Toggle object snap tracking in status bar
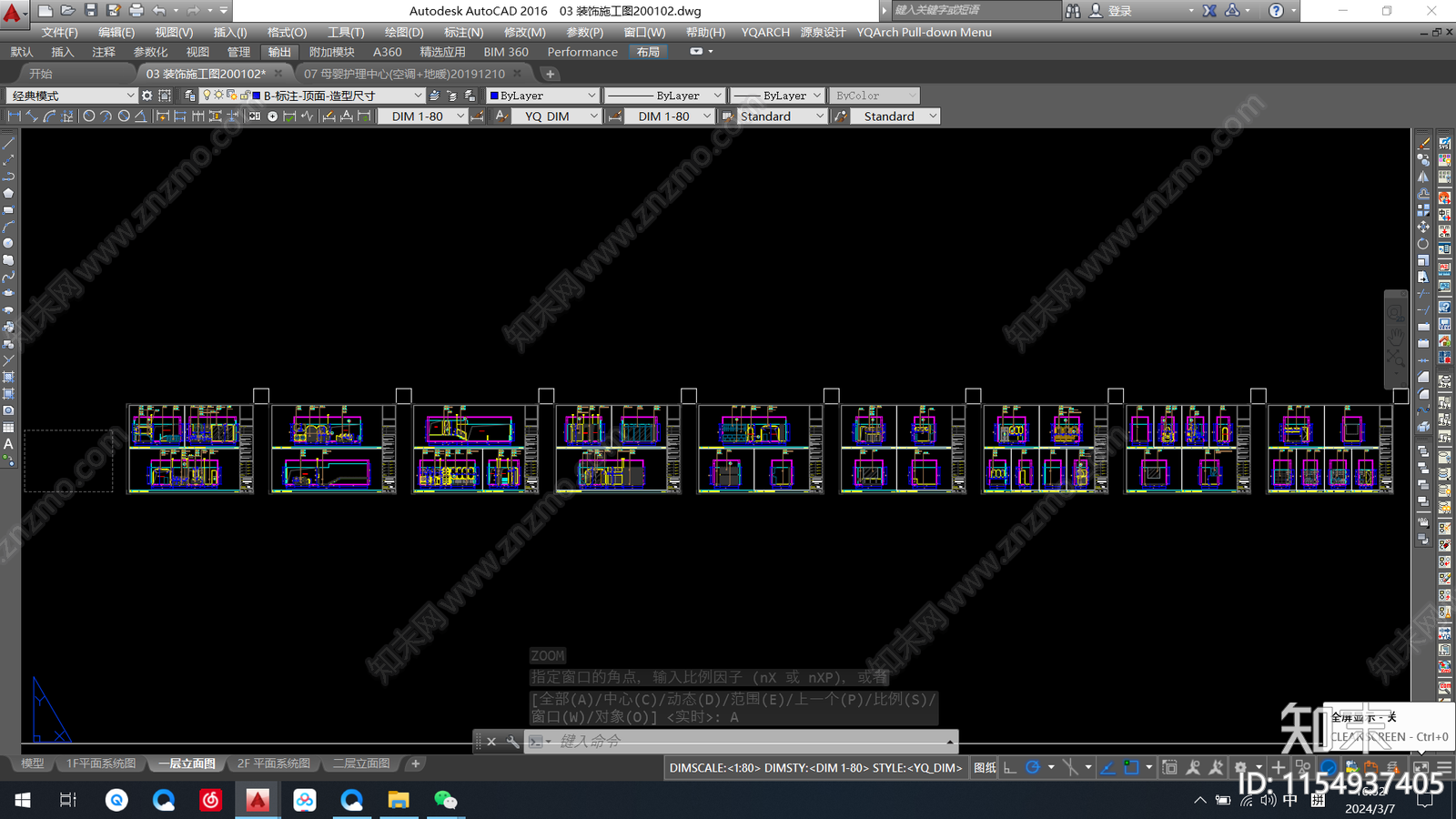1456x819 pixels. (x=1107, y=768)
